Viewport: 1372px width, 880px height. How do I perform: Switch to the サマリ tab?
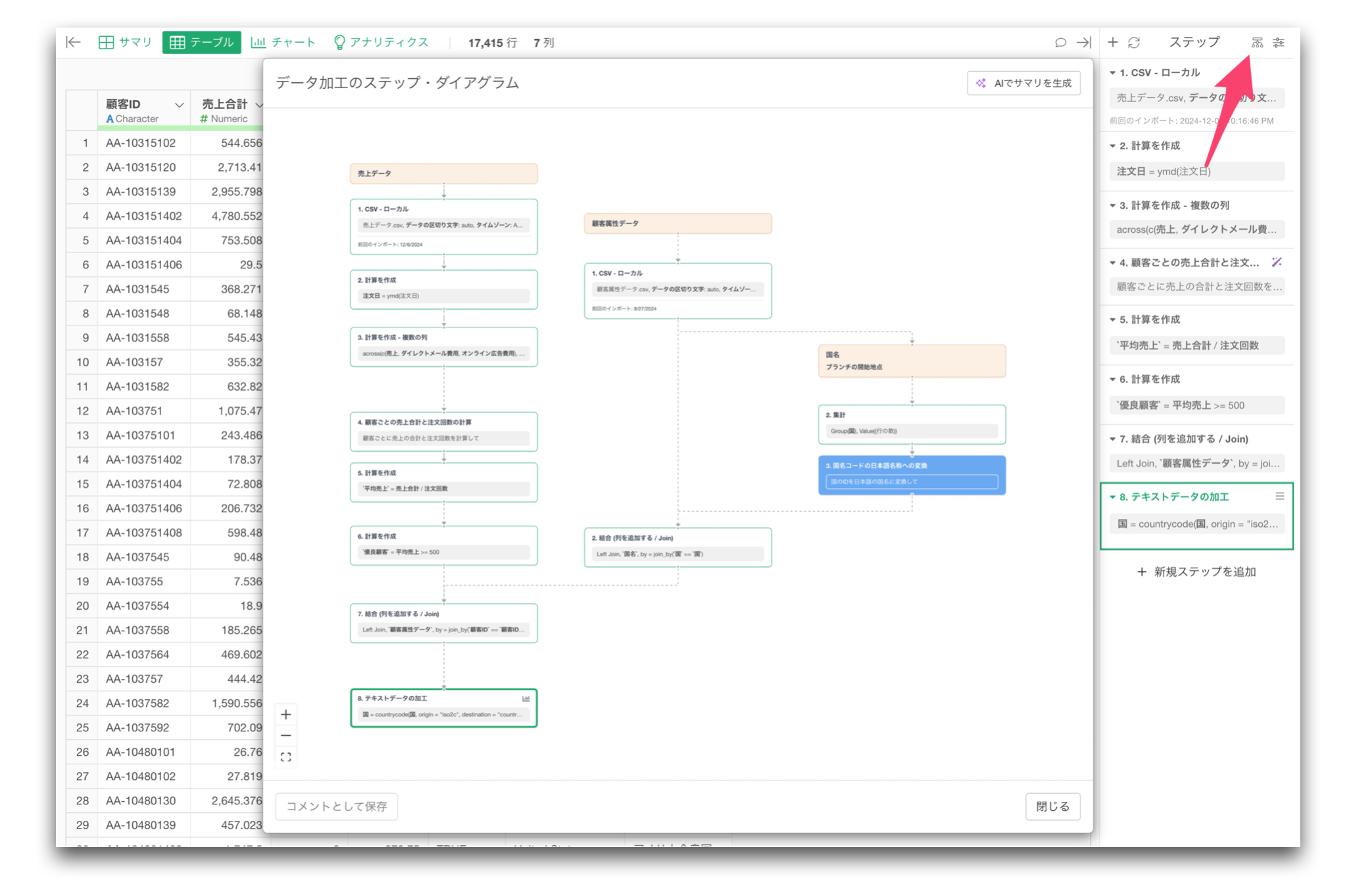126,42
